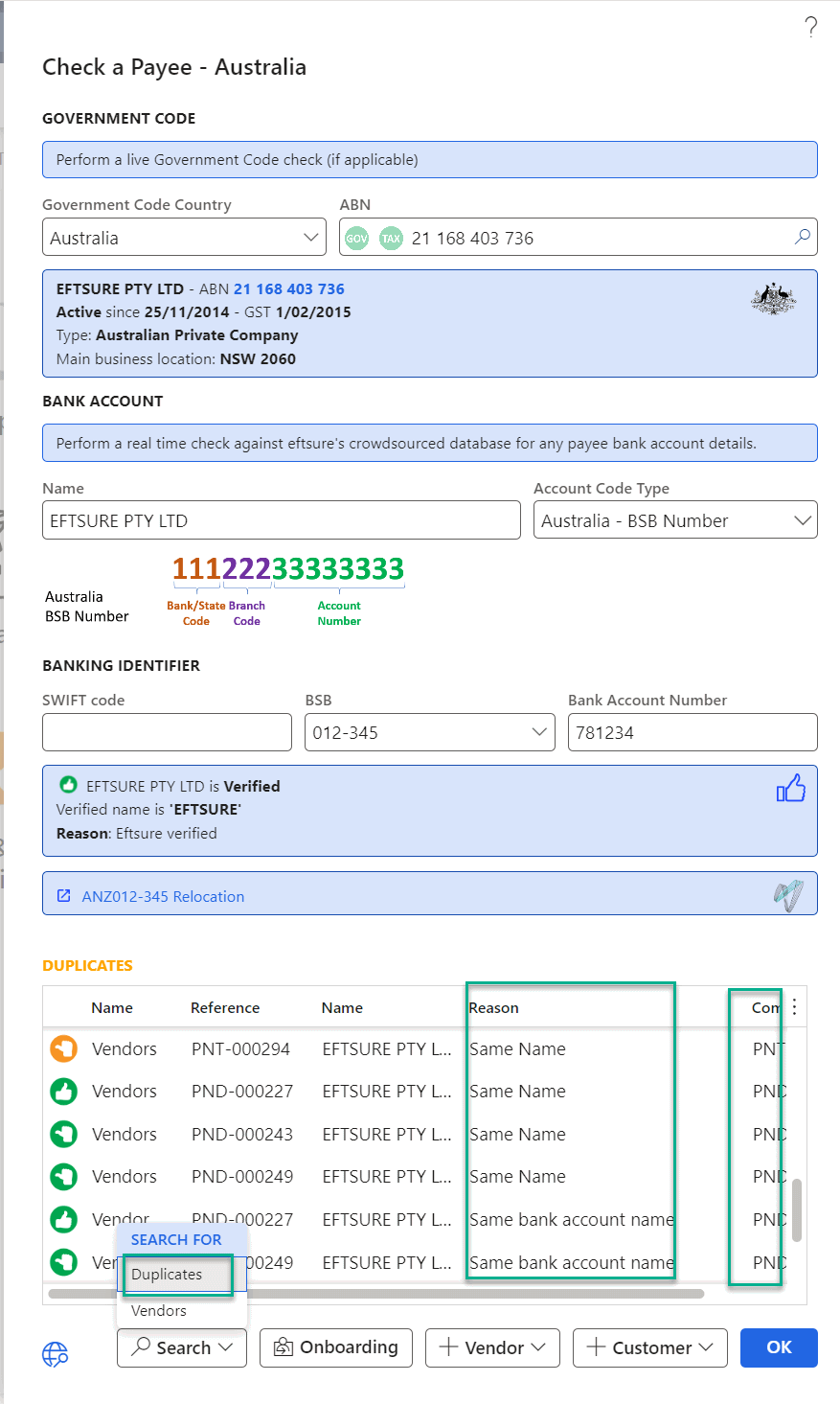Image resolution: width=840 pixels, height=1404 pixels.
Task: Click the OK button
Action: click(x=779, y=1347)
